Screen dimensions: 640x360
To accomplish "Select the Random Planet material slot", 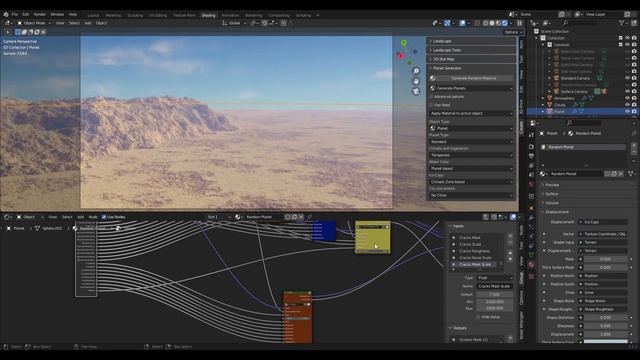I will point(583,147).
